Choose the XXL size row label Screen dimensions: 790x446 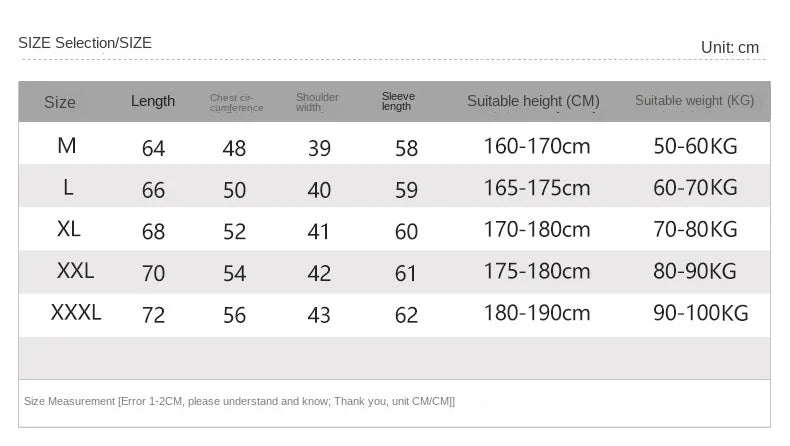click(75, 271)
